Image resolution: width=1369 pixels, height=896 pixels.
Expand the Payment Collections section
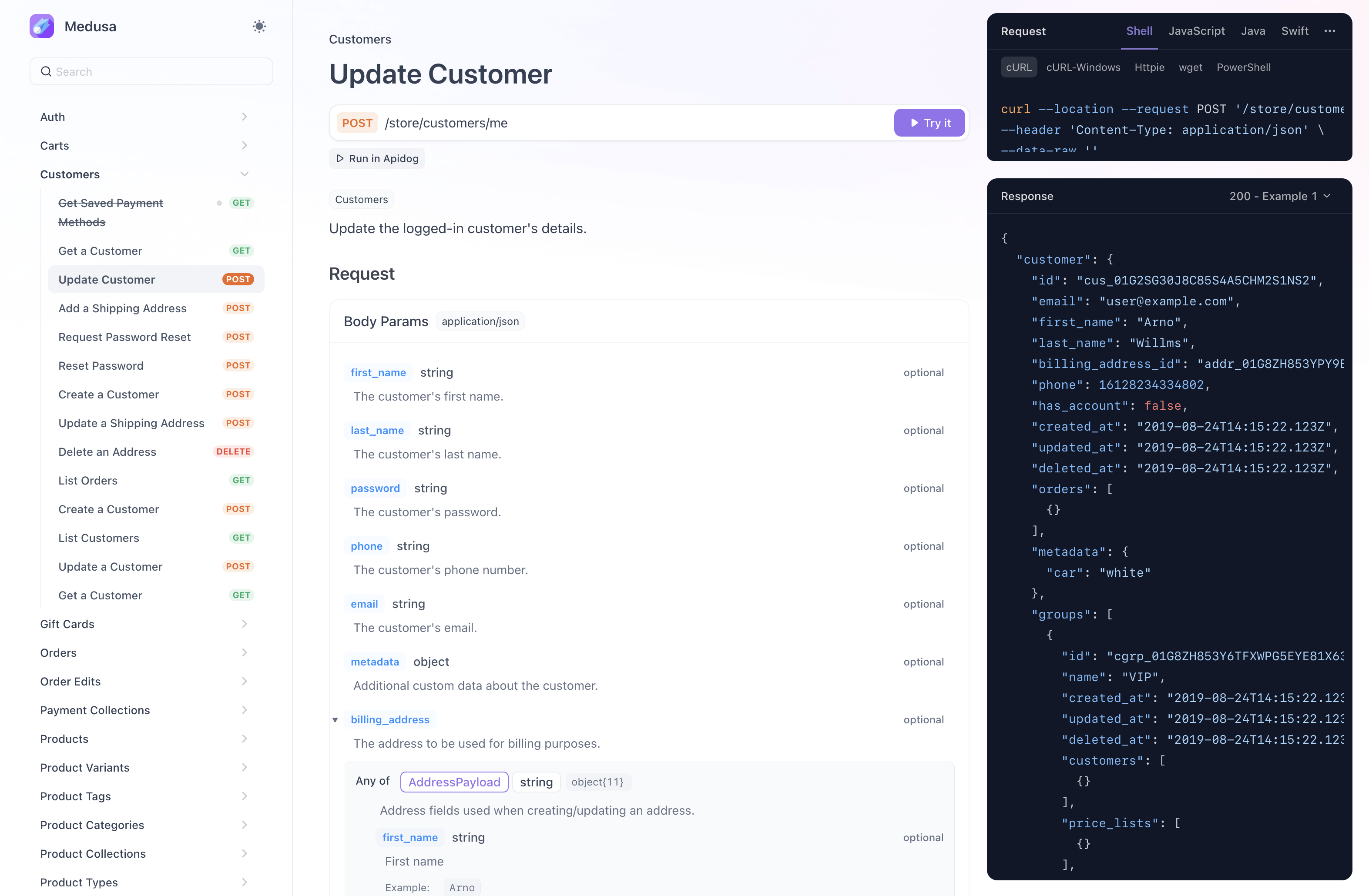(x=144, y=710)
